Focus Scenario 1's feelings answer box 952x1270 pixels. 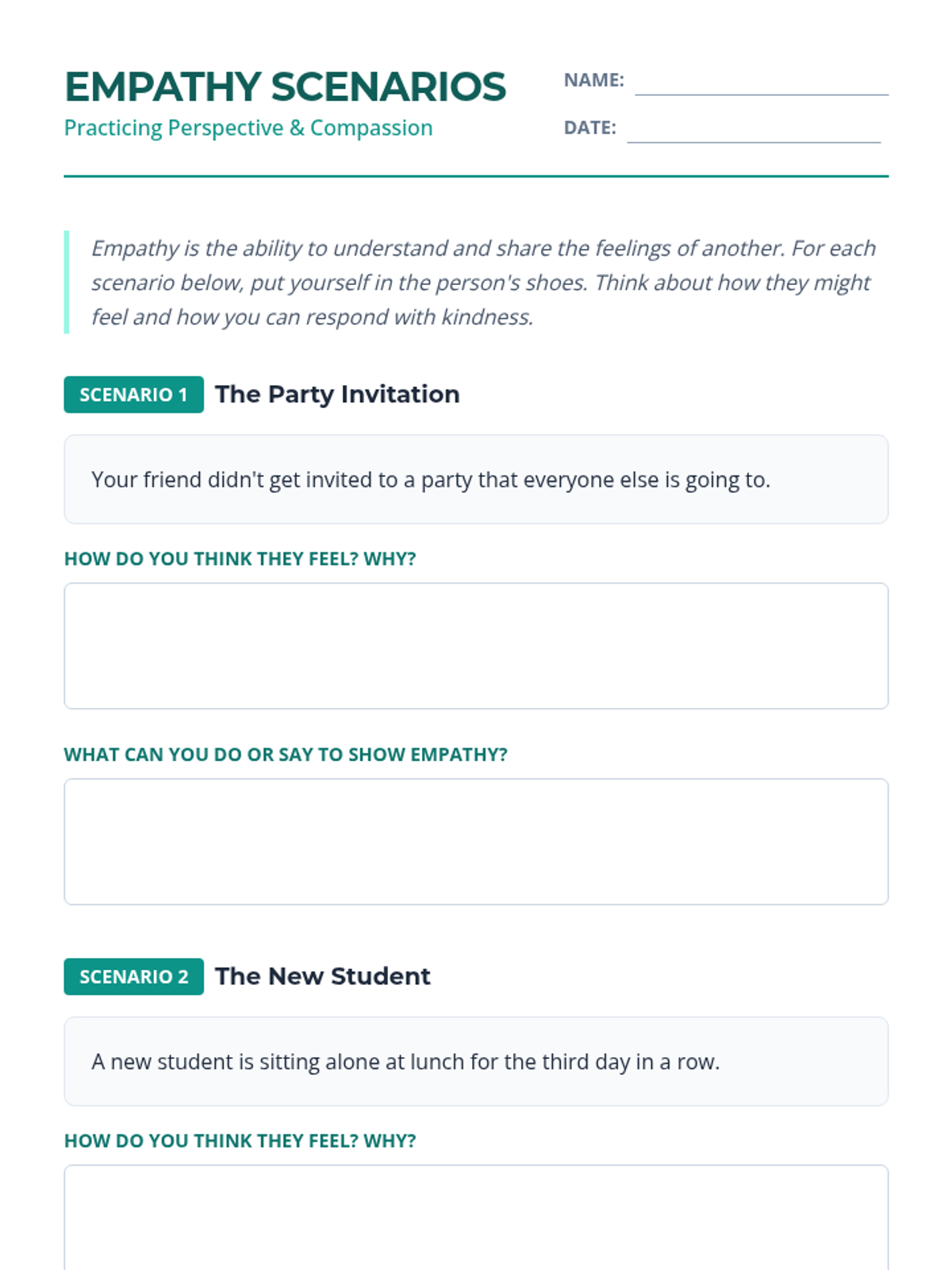click(x=476, y=646)
